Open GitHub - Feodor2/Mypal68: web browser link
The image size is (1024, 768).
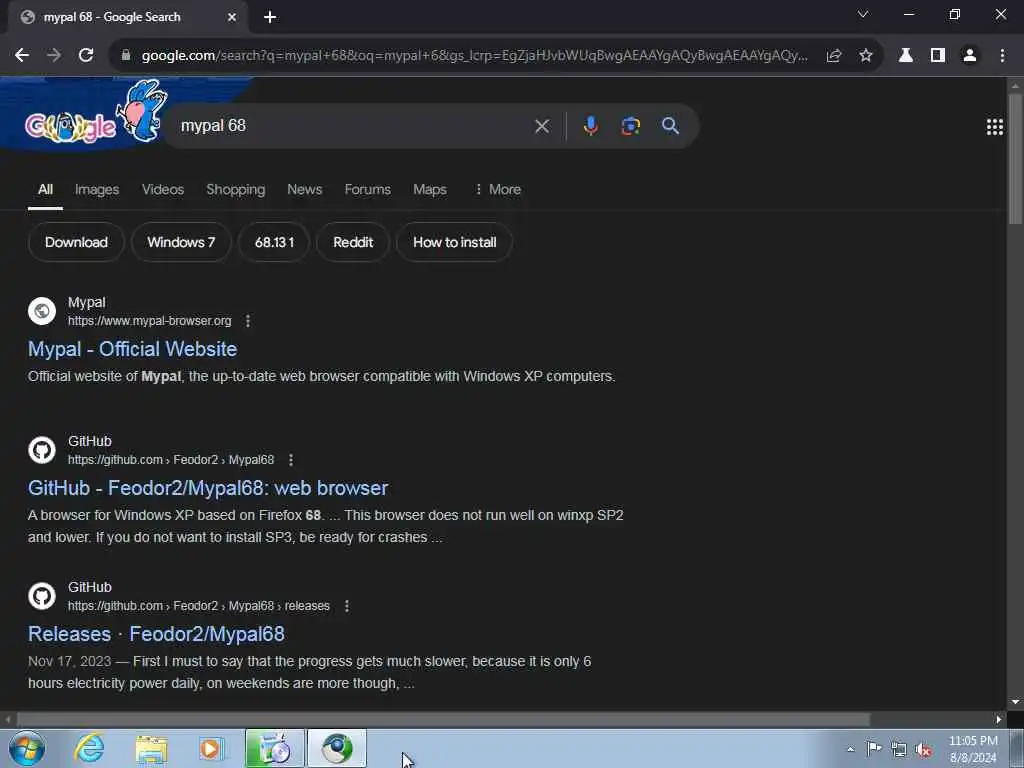(x=208, y=488)
